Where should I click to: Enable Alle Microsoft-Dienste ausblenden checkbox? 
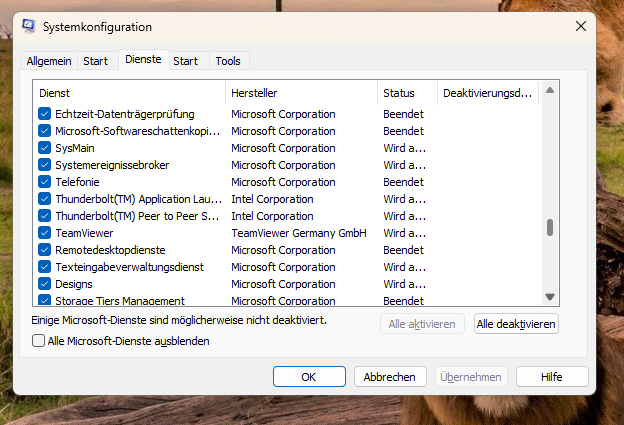point(39,341)
